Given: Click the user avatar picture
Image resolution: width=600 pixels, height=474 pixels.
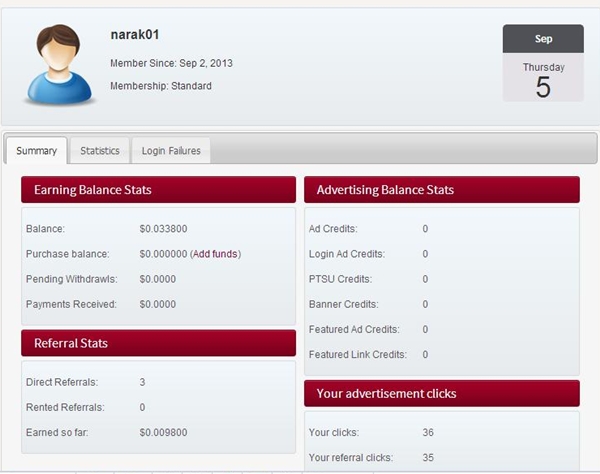Looking at the screenshot, I should pyautogui.click(x=59, y=64).
